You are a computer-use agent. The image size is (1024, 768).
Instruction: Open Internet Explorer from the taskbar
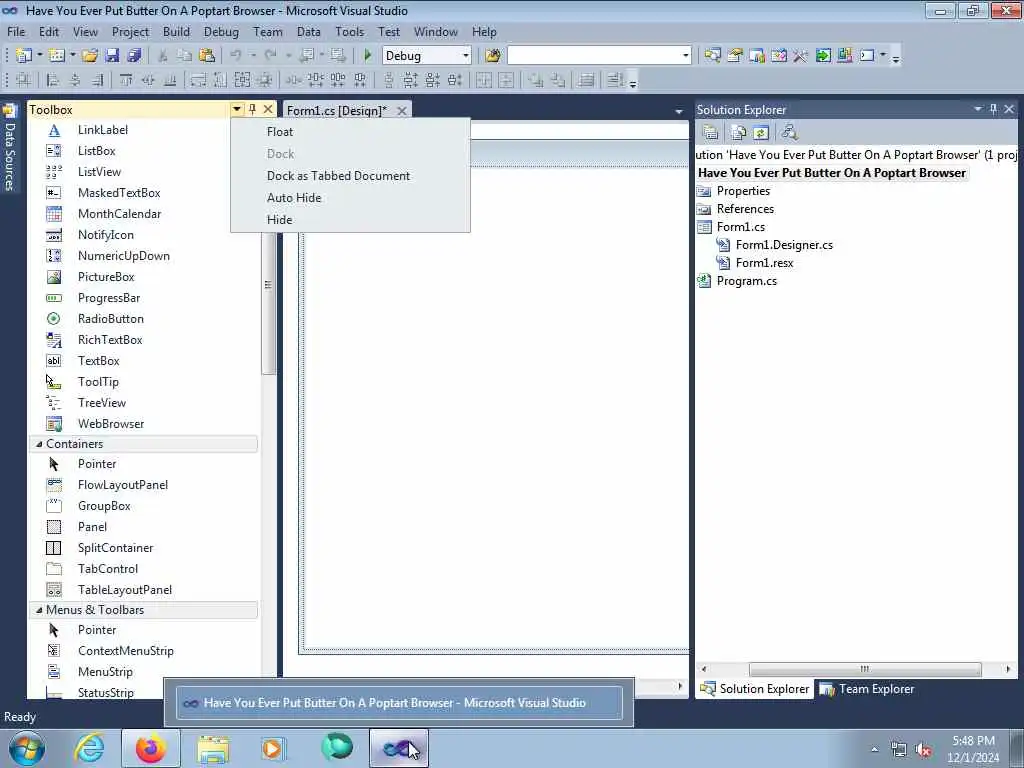tap(89, 748)
